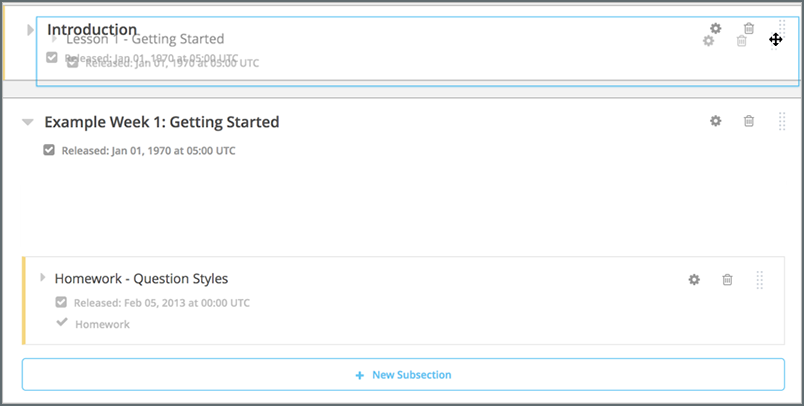This screenshot has width=804, height=406.
Task: Click the Homework grading checkmark icon
Action: (62, 323)
